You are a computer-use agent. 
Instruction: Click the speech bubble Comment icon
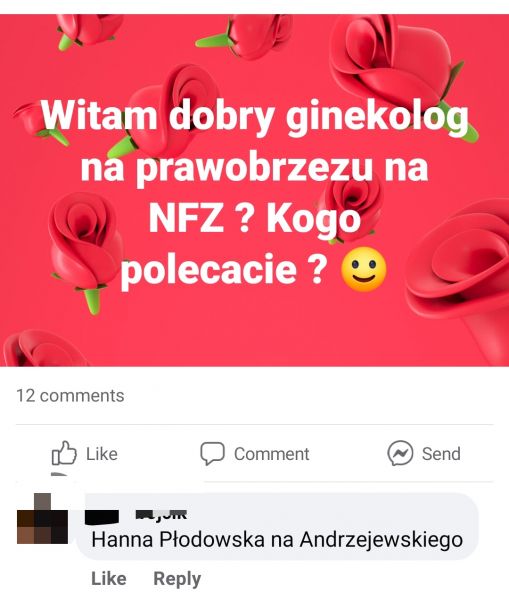pos(212,453)
